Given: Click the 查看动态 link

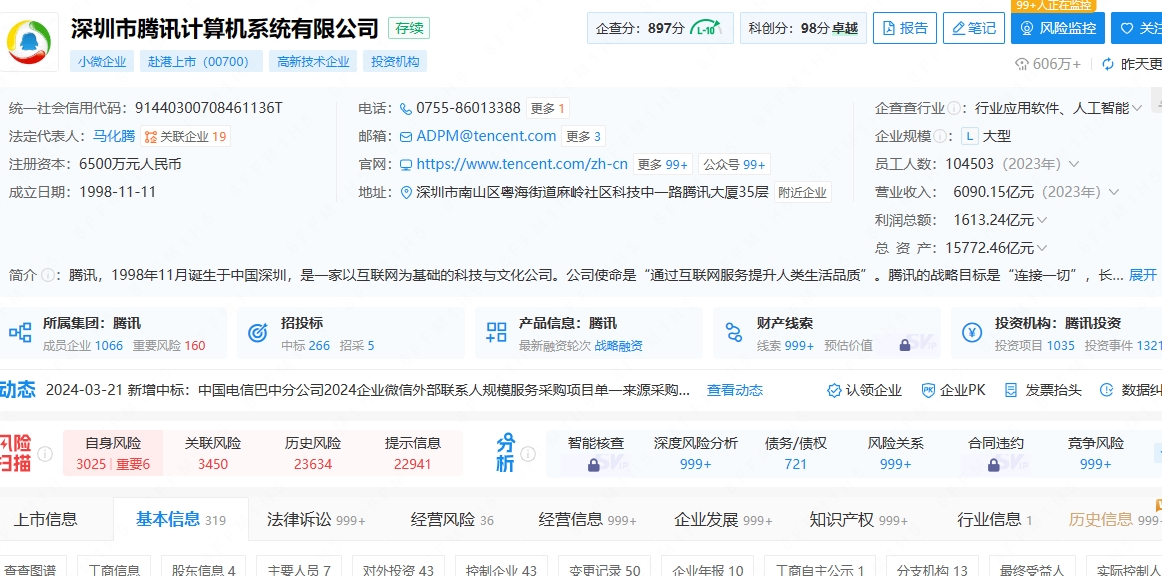Looking at the screenshot, I should 733,390.
